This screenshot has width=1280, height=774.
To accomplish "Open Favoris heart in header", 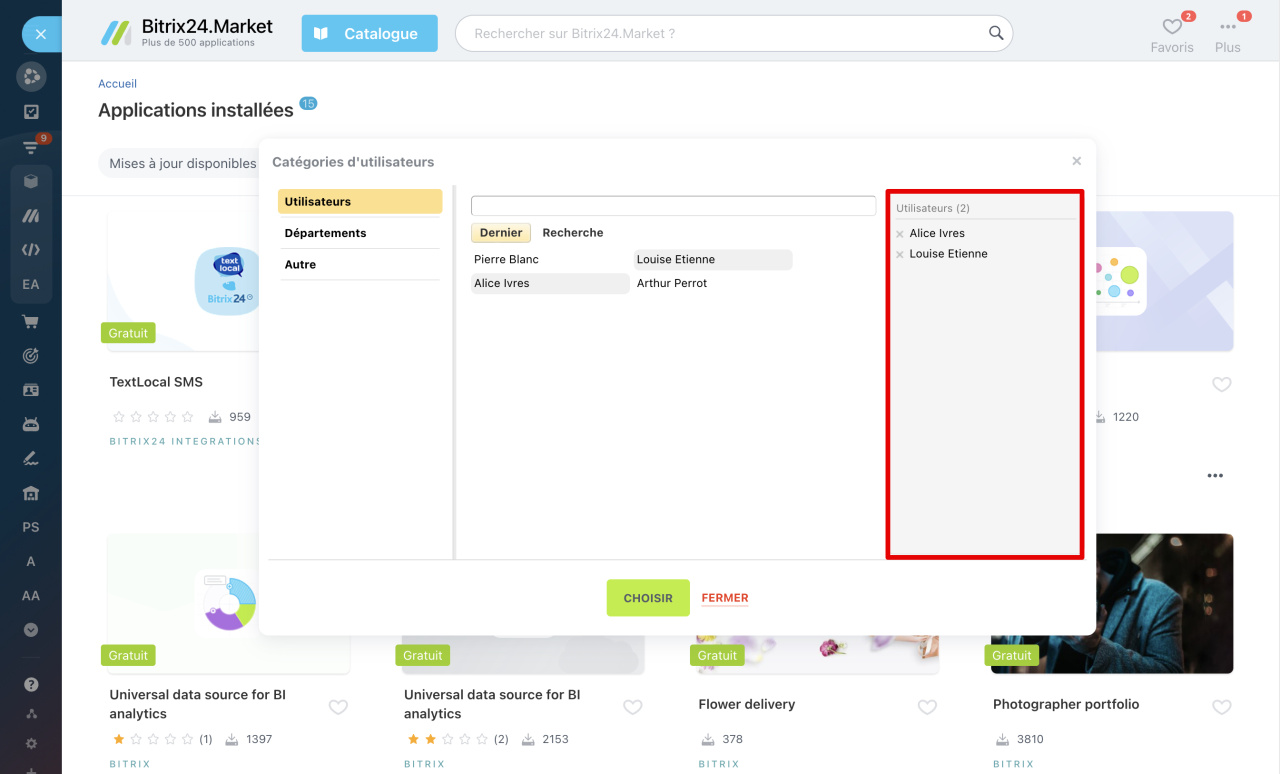I will [1172, 35].
